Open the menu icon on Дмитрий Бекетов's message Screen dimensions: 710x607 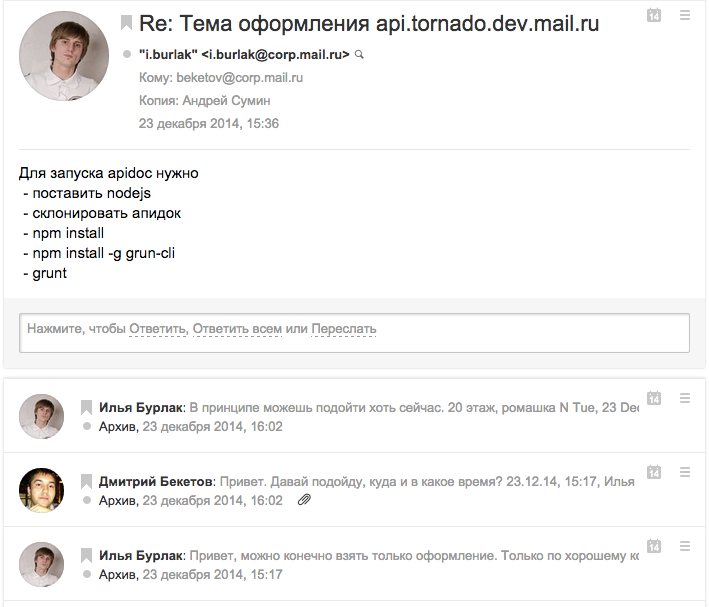tap(685, 472)
